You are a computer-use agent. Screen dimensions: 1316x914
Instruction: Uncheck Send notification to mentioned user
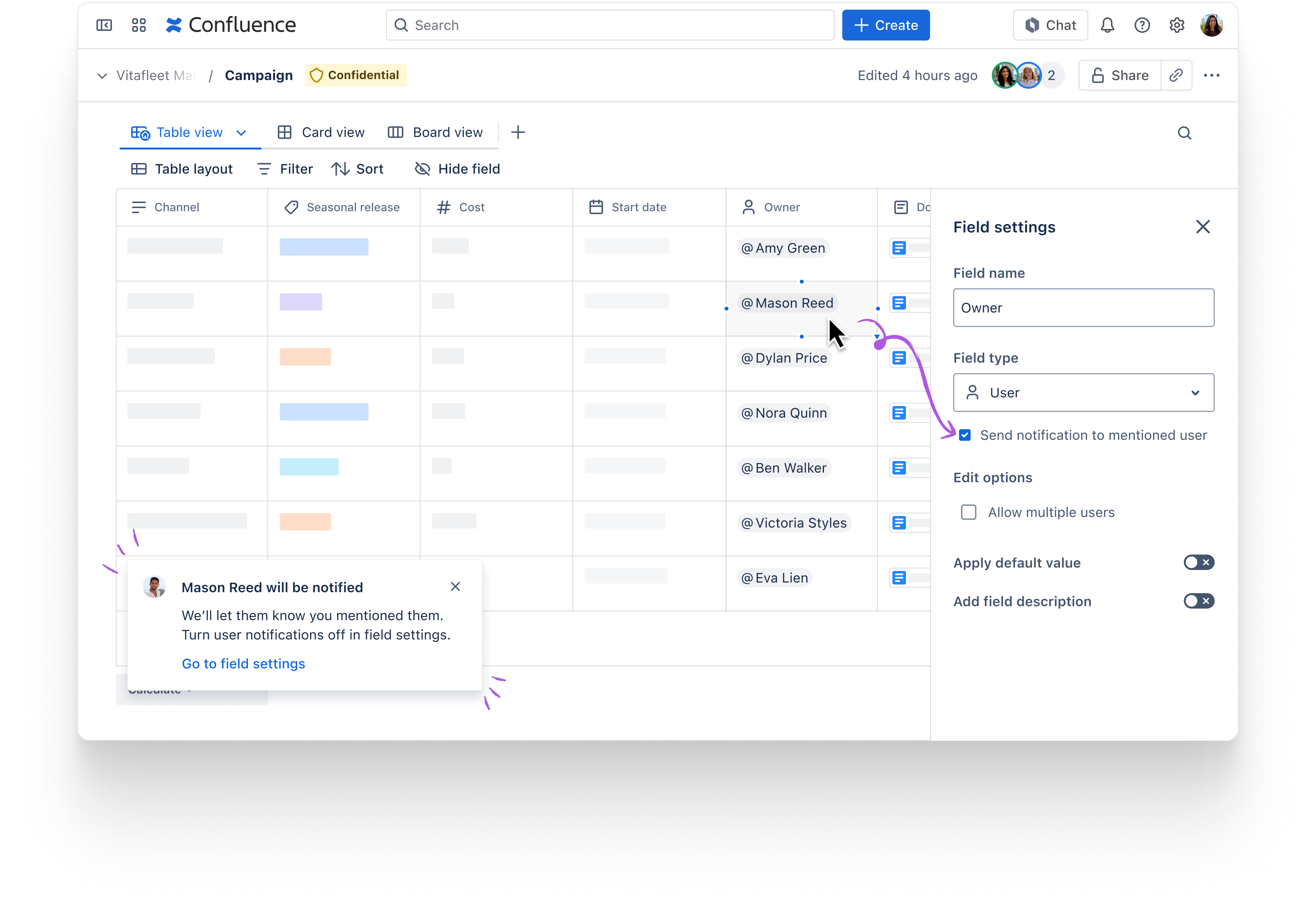point(964,435)
